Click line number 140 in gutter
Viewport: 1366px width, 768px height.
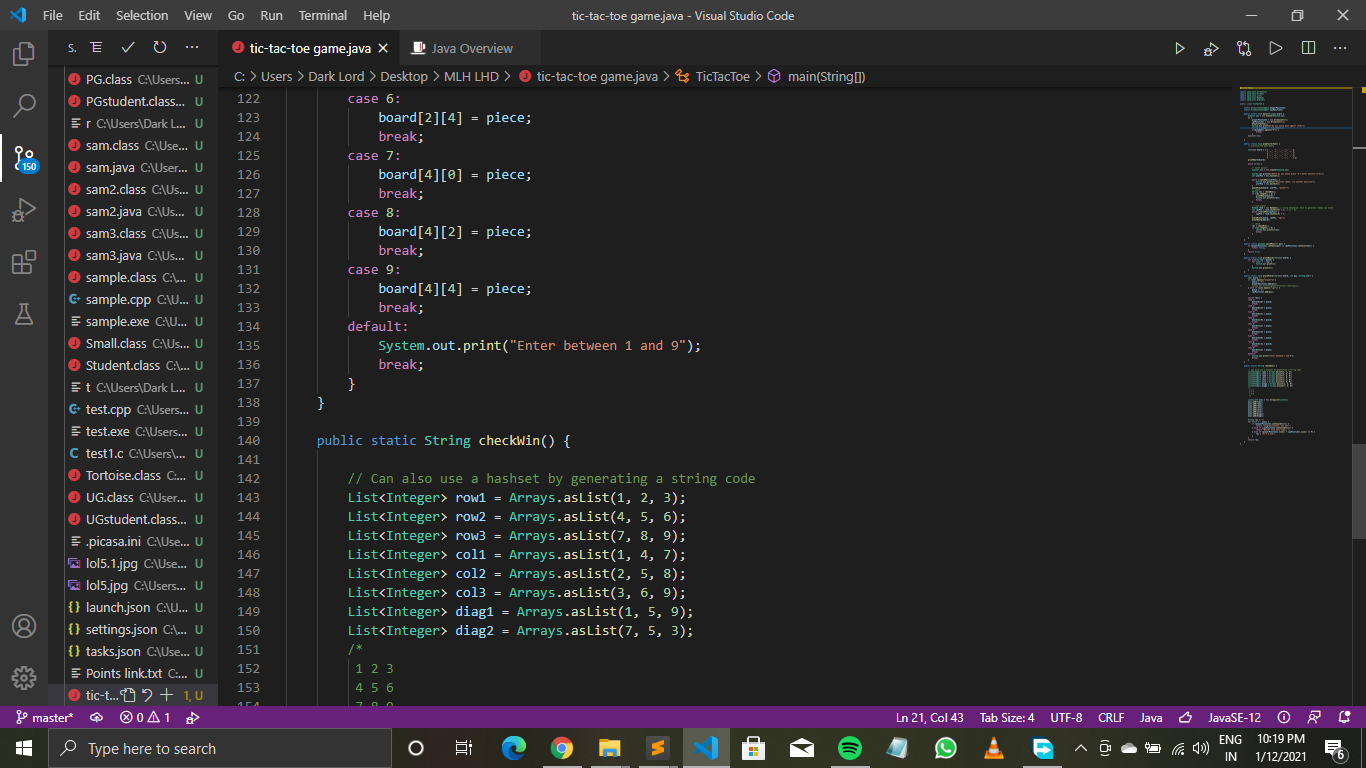coord(248,440)
